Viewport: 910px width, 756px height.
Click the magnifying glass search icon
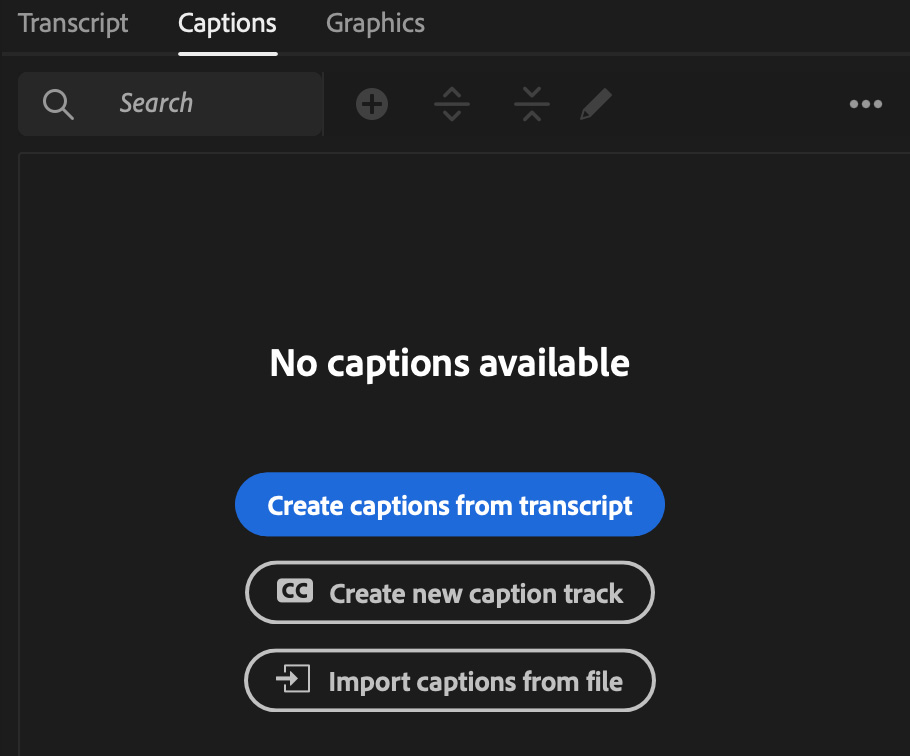58,104
